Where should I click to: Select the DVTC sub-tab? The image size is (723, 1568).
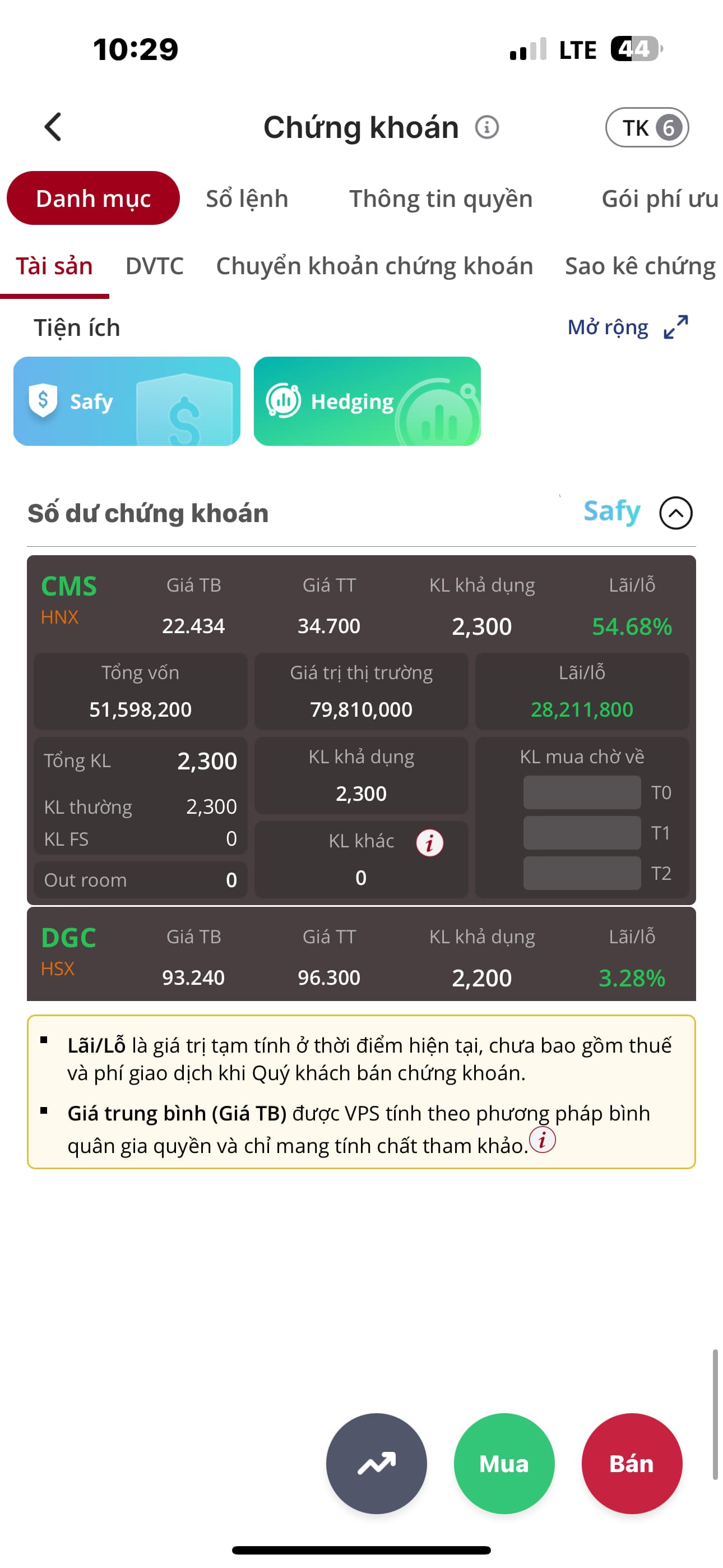coord(154,266)
